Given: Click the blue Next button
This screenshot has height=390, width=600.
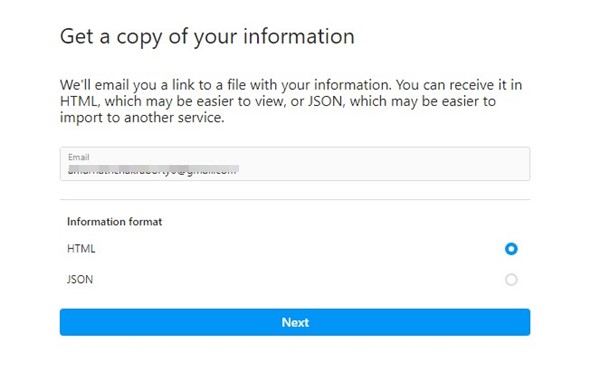Looking at the screenshot, I should (x=295, y=322).
